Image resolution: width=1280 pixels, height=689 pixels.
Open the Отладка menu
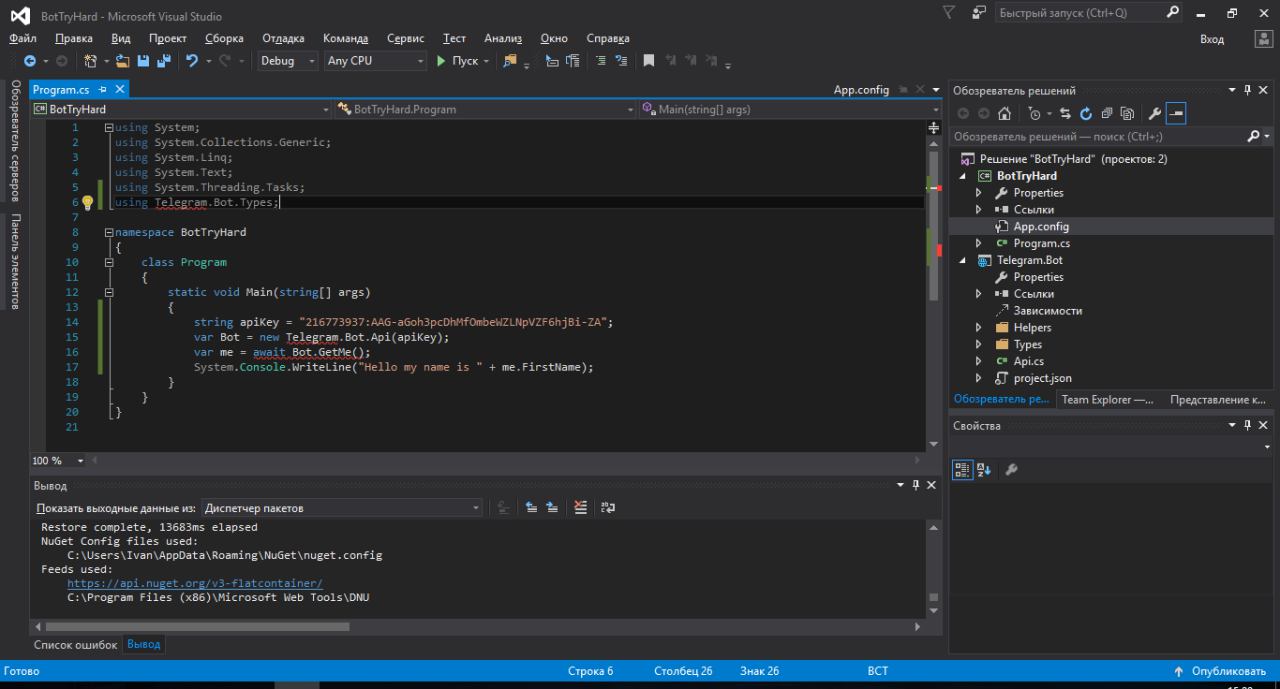283,38
